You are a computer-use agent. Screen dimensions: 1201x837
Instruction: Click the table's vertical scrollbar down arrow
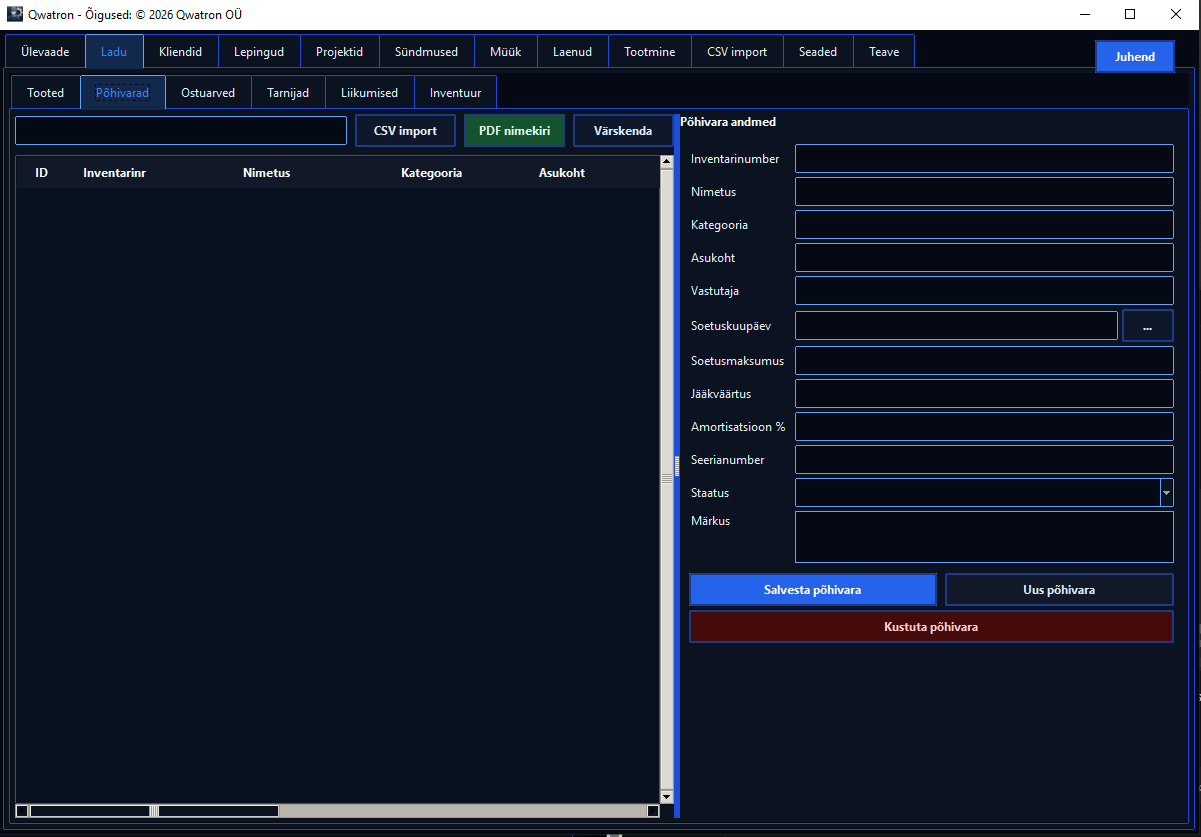click(x=667, y=797)
